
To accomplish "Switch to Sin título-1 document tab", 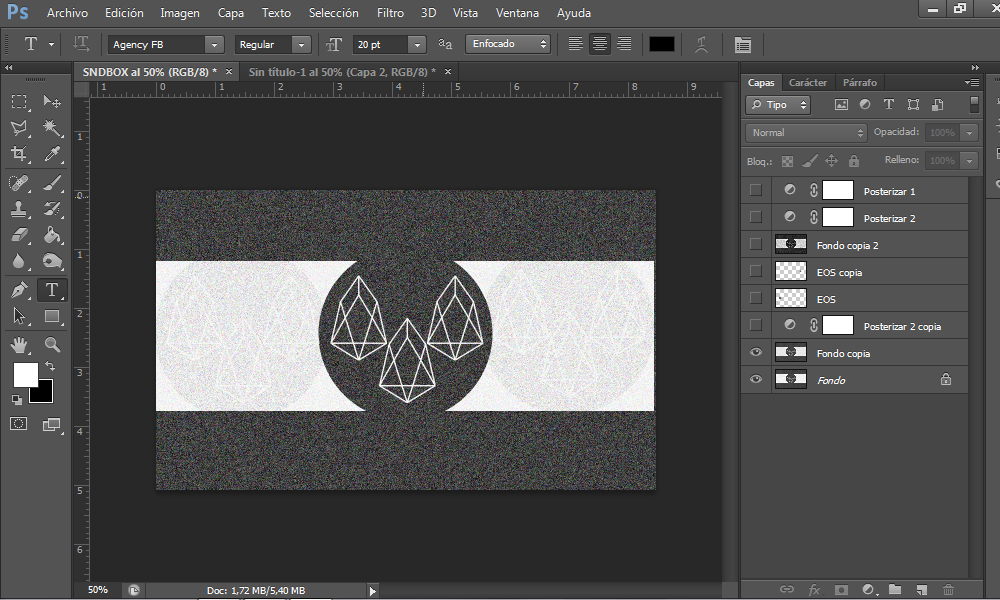I will 342,72.
